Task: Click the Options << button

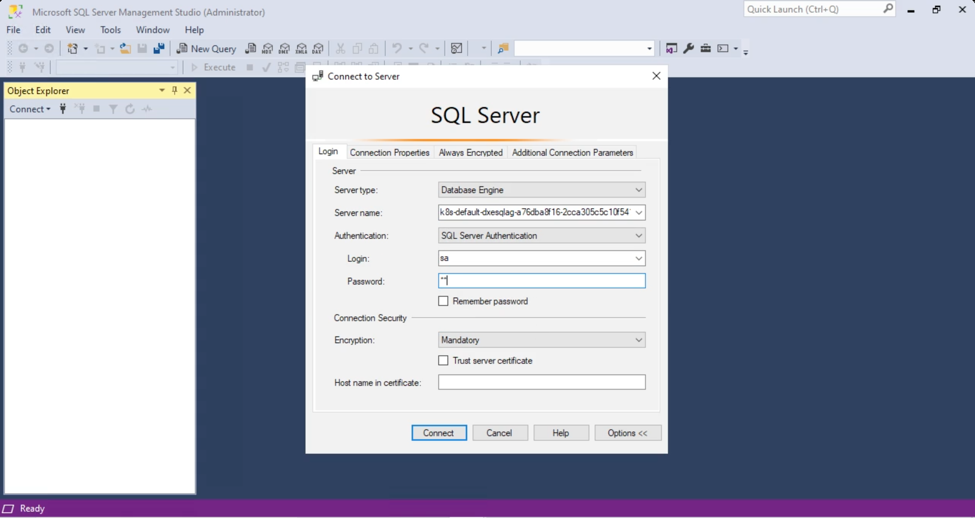Action: 628,433
